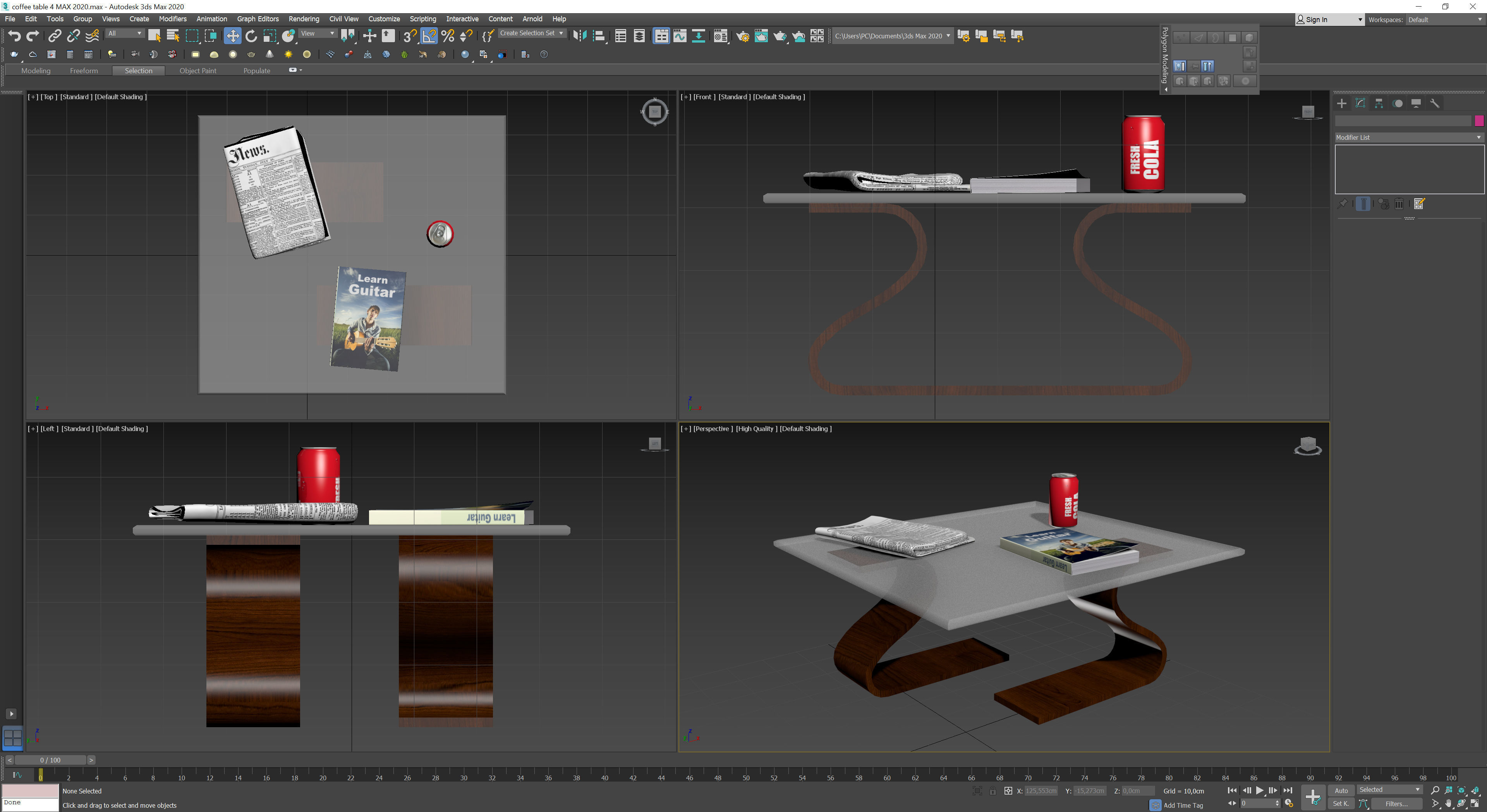The image size is (1487, 812).
Task: Open the selection filter All dropdown
Action: click(125, 33)
